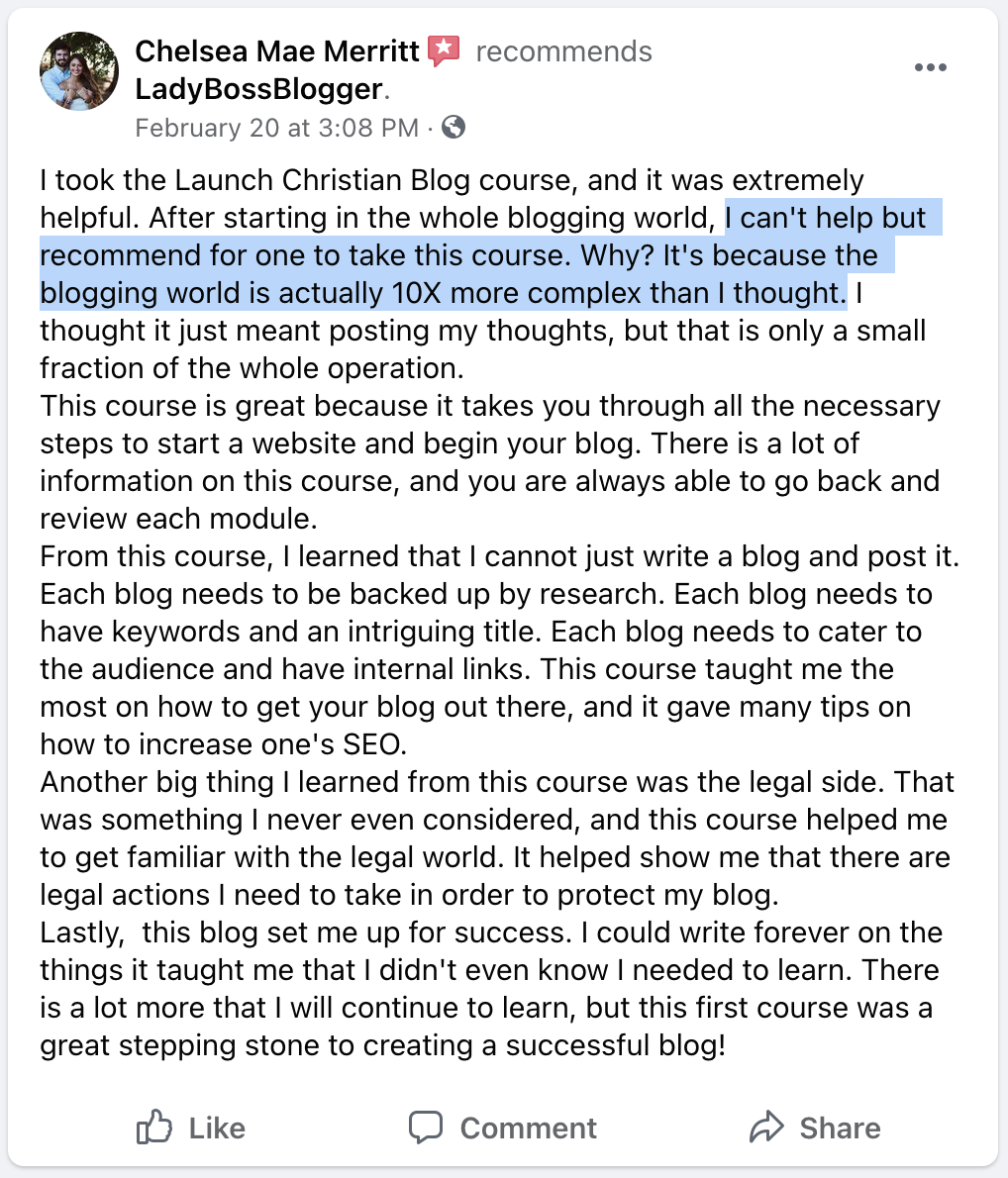This screenshot has height=1178, width=1008.
Task: Click the Share button label
Action: tap(840, 1129)
